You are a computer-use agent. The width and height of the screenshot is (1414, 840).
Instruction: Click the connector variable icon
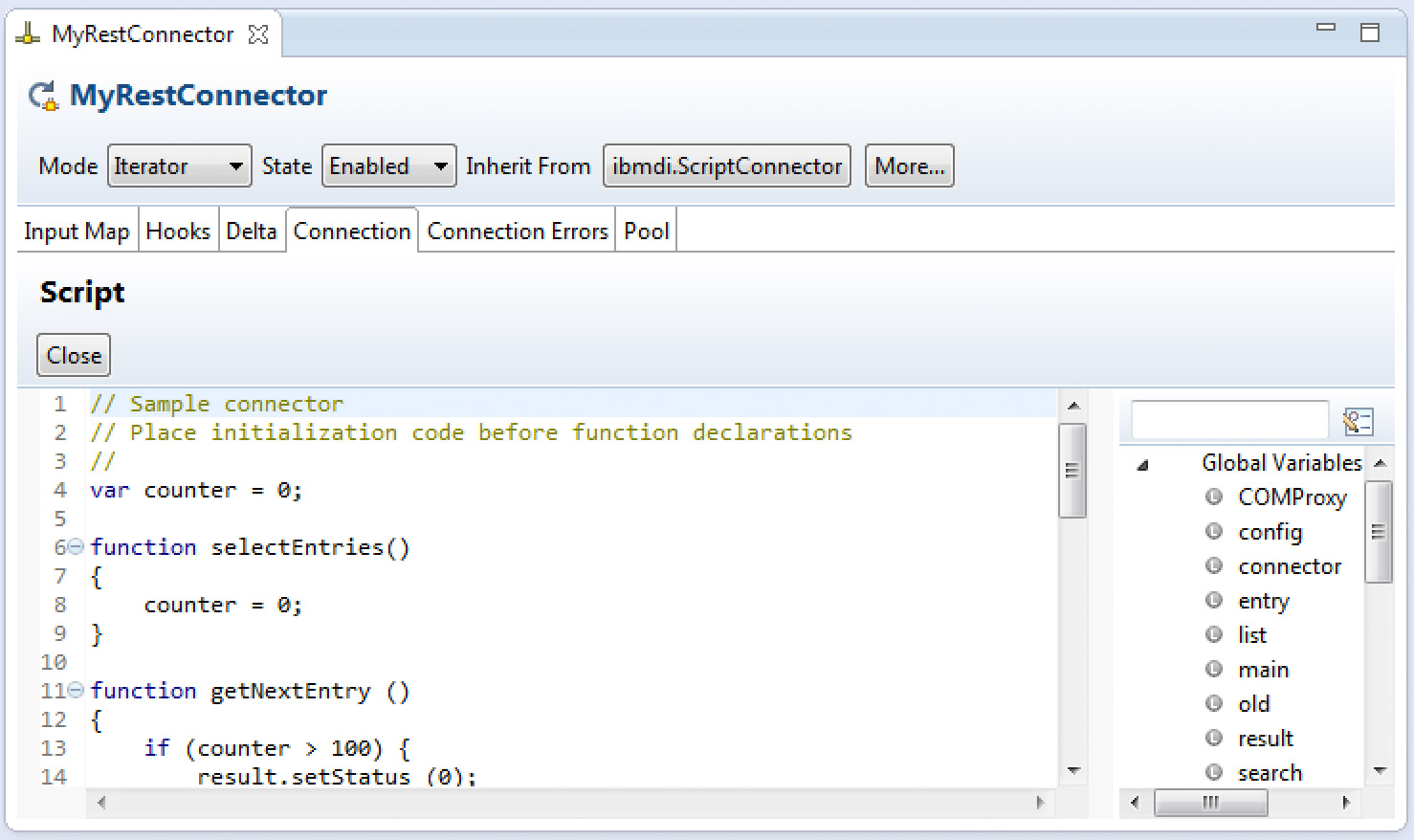[x=1214, y=565]
